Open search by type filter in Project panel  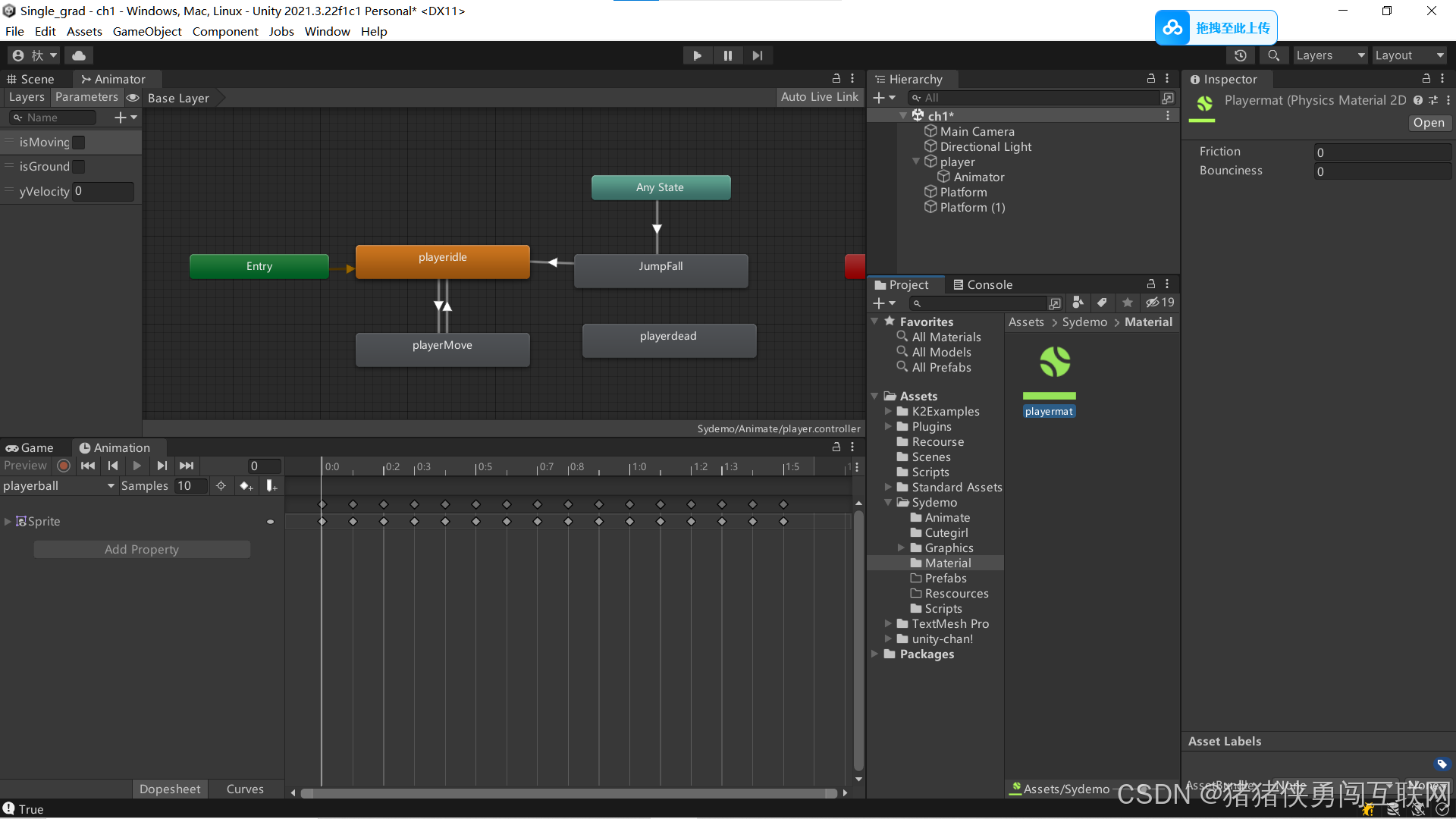pyautogui.click(x=1078, y=303)
